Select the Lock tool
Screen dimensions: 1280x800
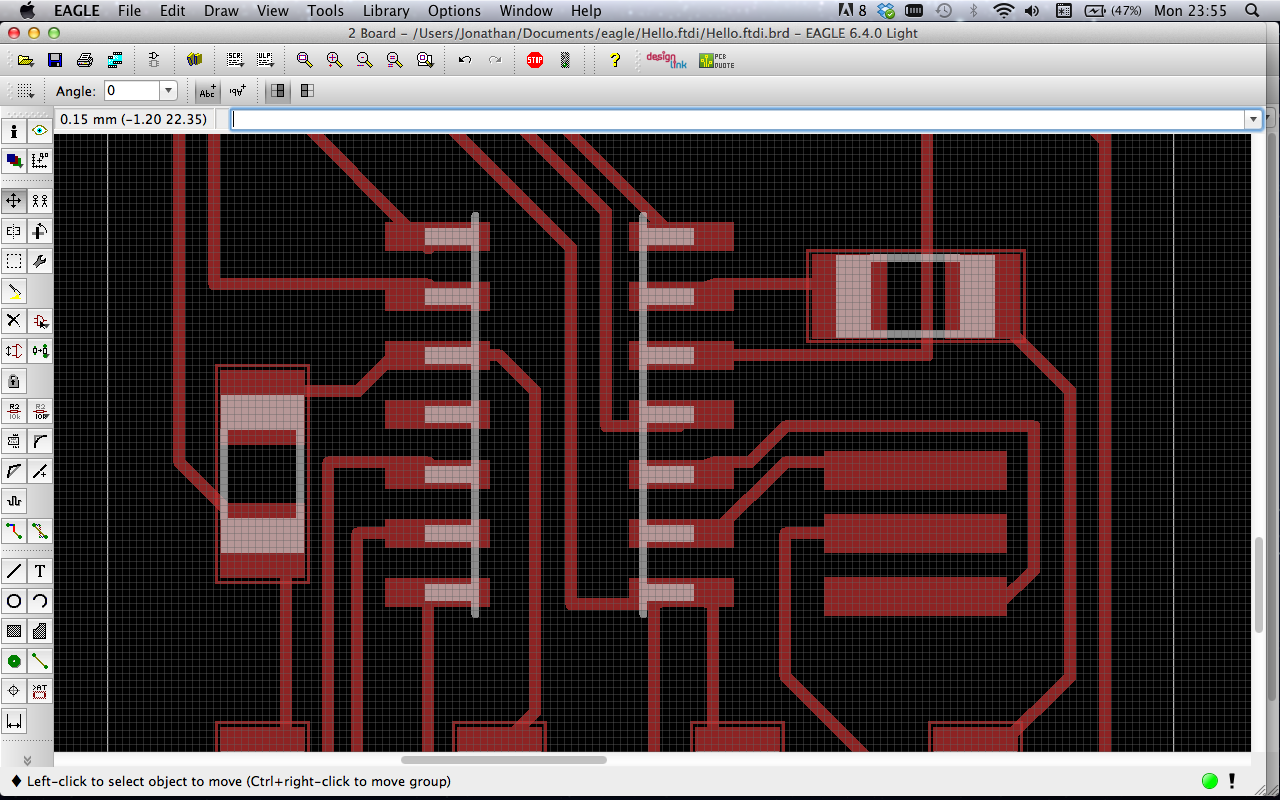[x=14, y=381]
